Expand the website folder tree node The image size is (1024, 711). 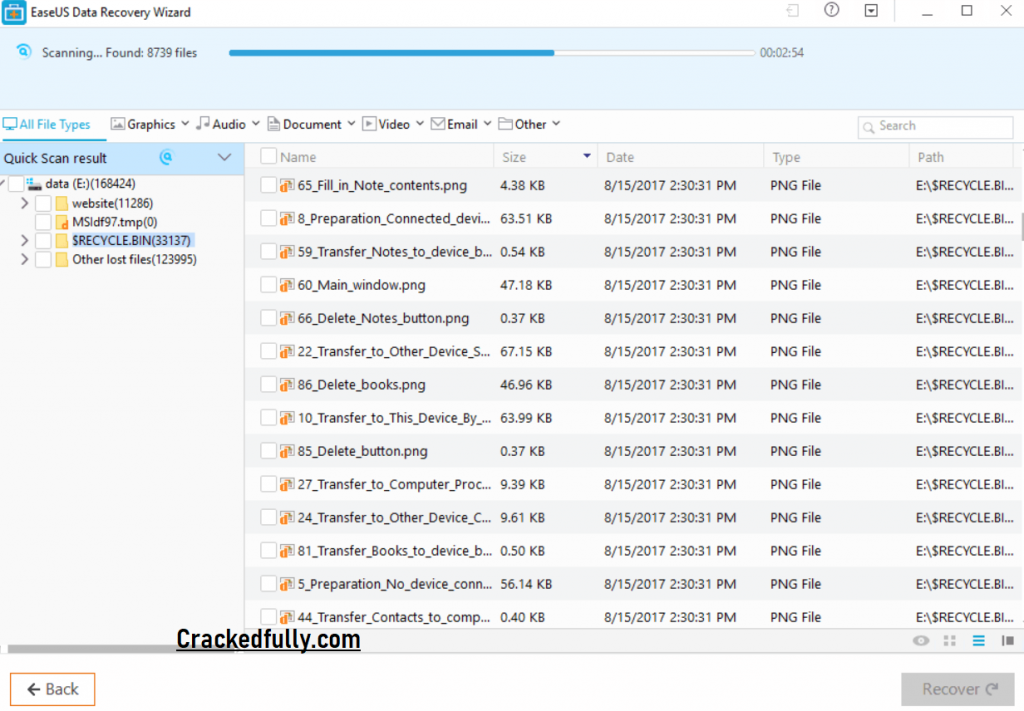[24, 203]
